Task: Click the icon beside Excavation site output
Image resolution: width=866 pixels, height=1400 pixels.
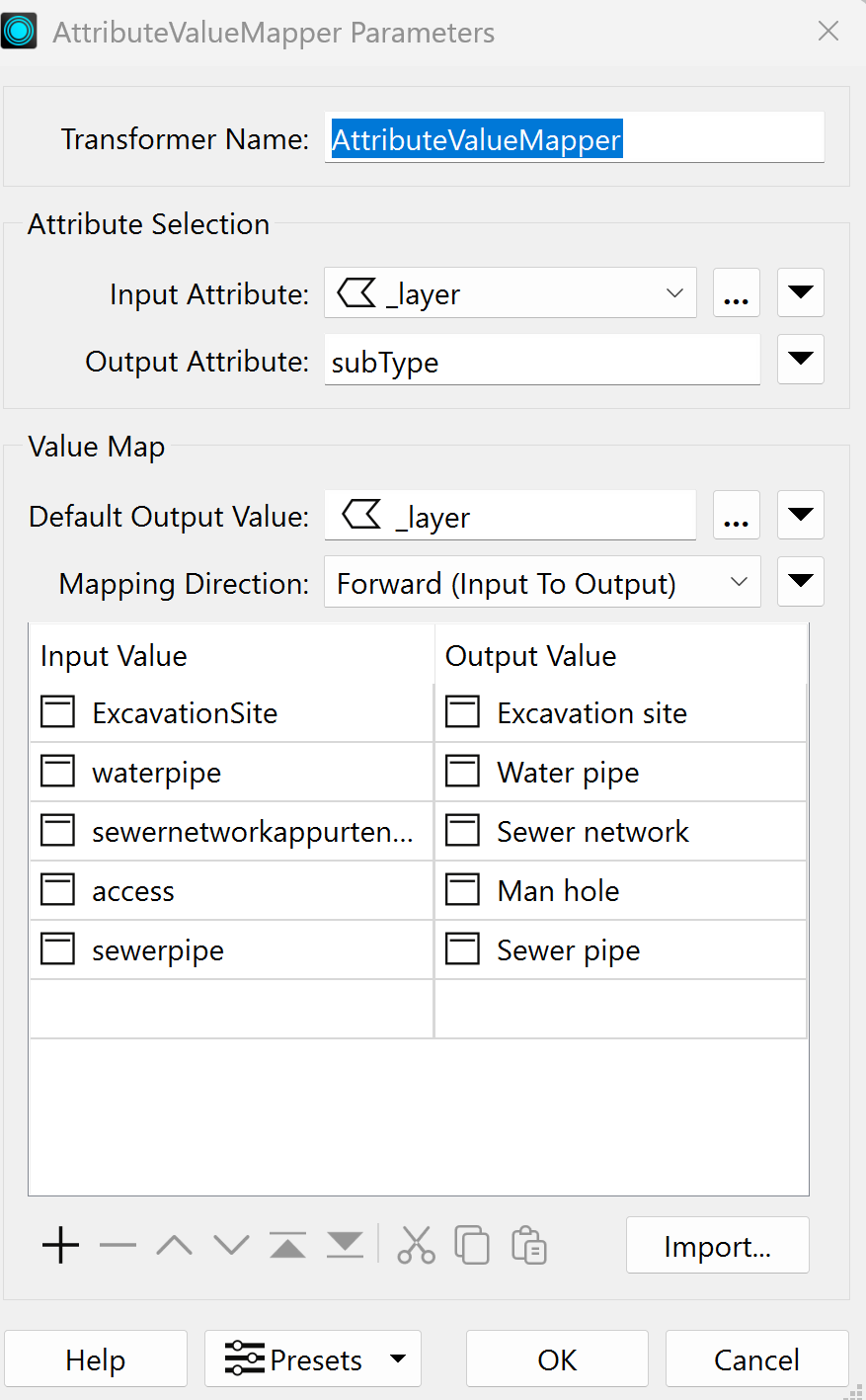Action: (x=463, y=711)
